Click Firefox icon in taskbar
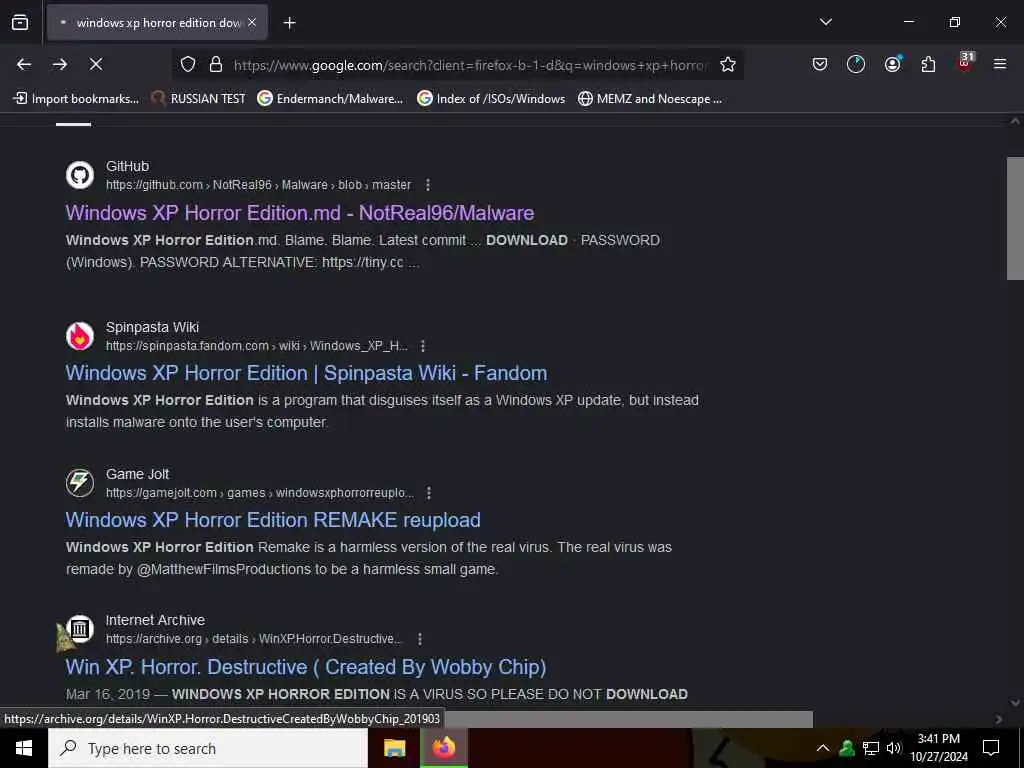The width and height of the screenshot is (1024, 768). pos(443,748)
